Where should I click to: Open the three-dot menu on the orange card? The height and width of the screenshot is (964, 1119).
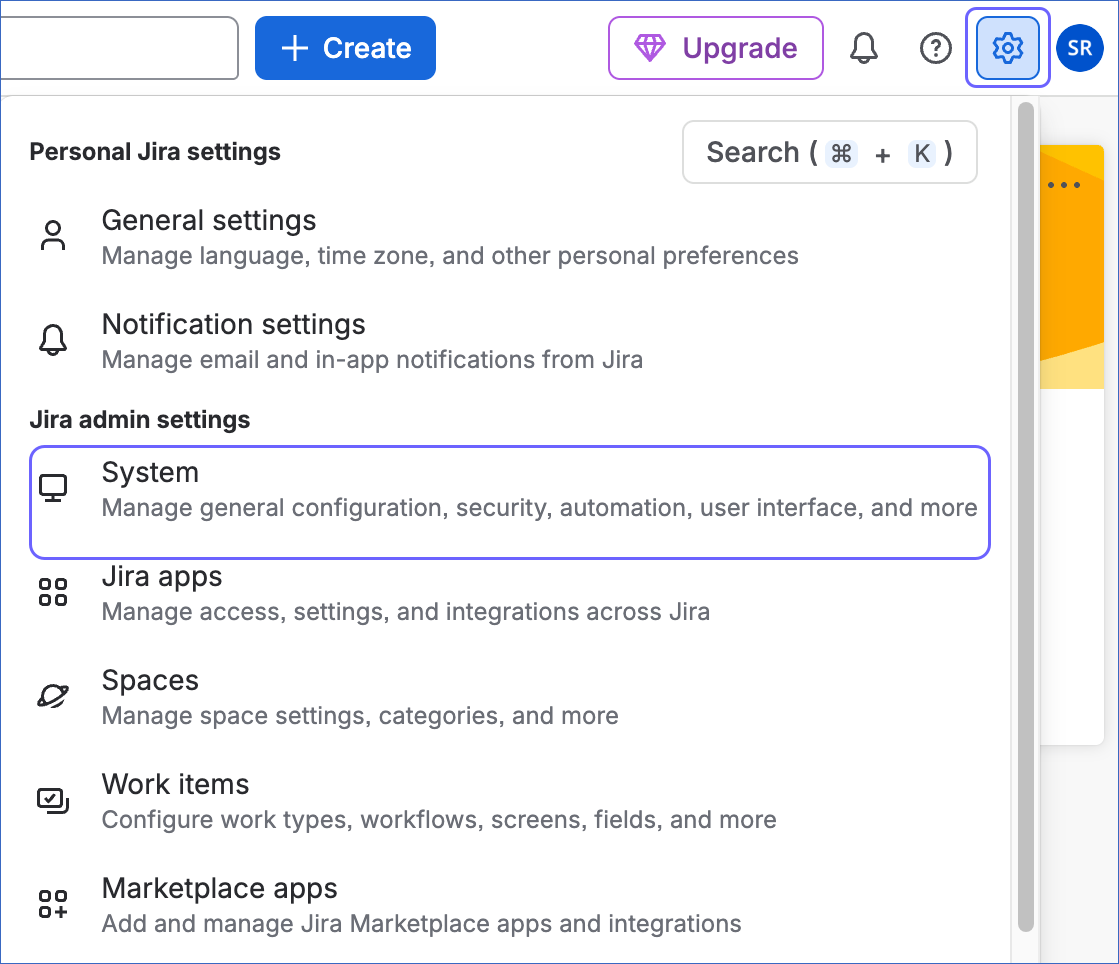[x=1063, y=185]
